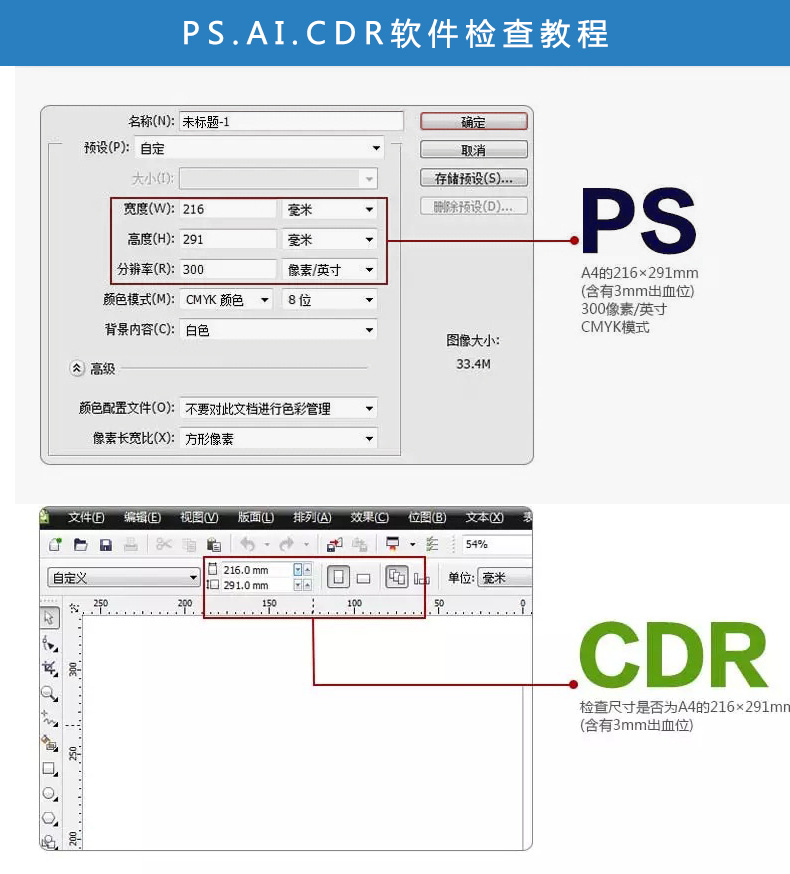Toggle apply layout to all pages
The width and height of the screenshot is (790, 874).
click(396, 576)
